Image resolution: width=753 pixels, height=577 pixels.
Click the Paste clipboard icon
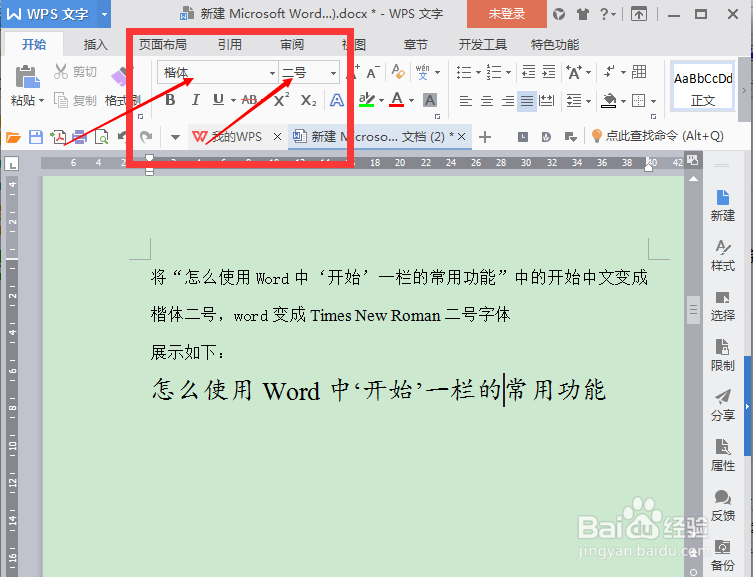click(27, 77)
